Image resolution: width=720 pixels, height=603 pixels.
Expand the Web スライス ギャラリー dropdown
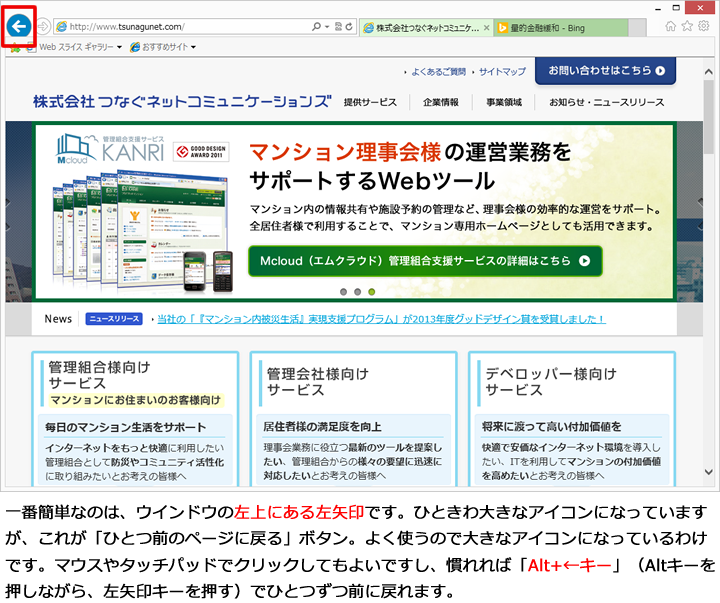coord(119,47)
